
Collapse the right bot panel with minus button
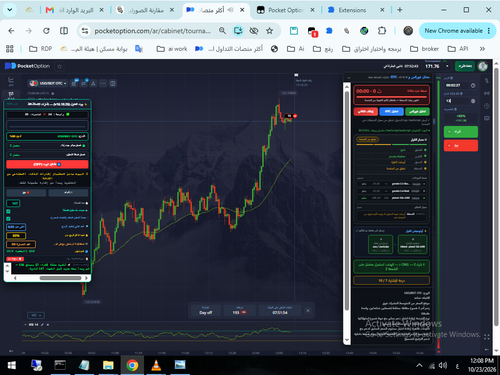[x=349, y=77]
